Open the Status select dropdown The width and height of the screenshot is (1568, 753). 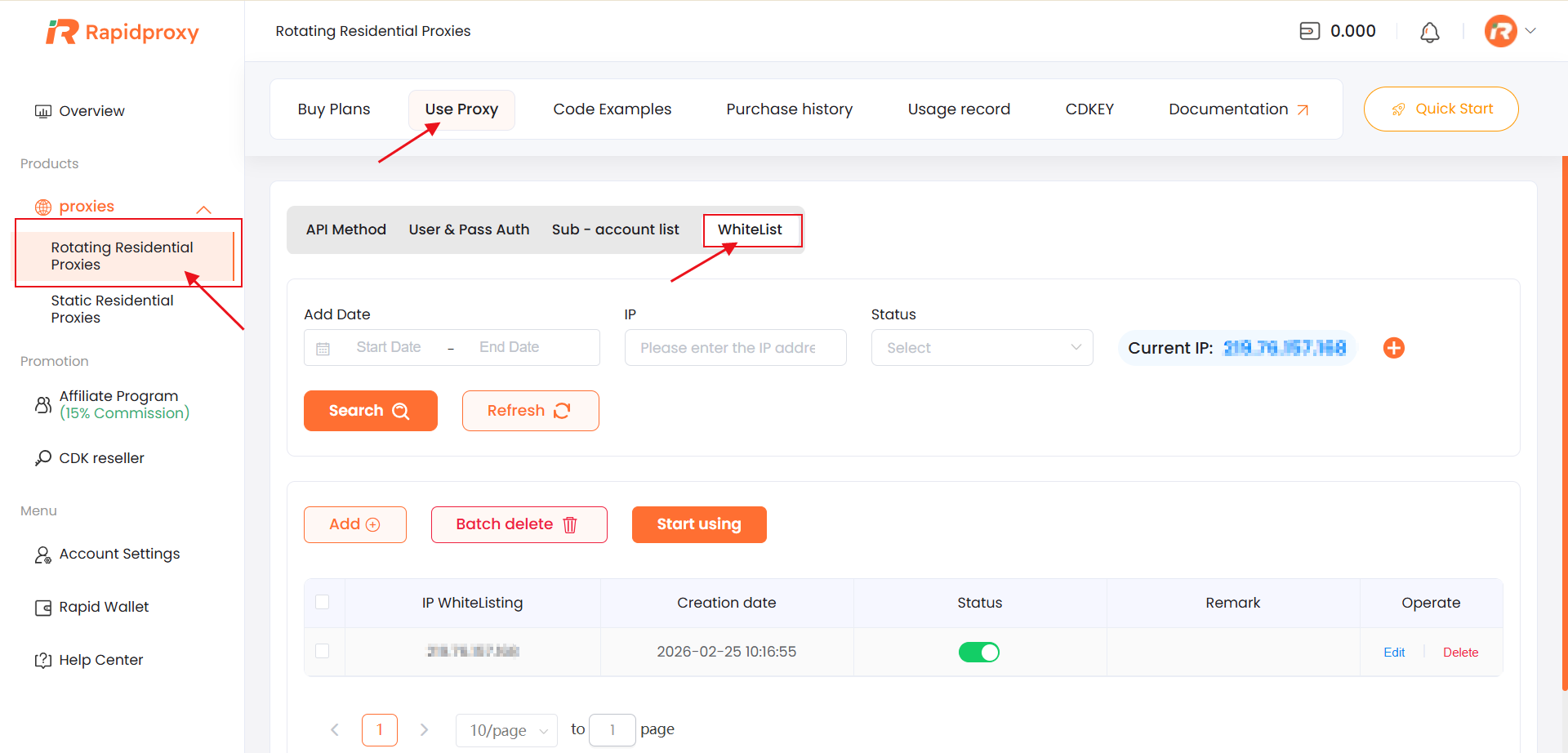pos(982,348)
